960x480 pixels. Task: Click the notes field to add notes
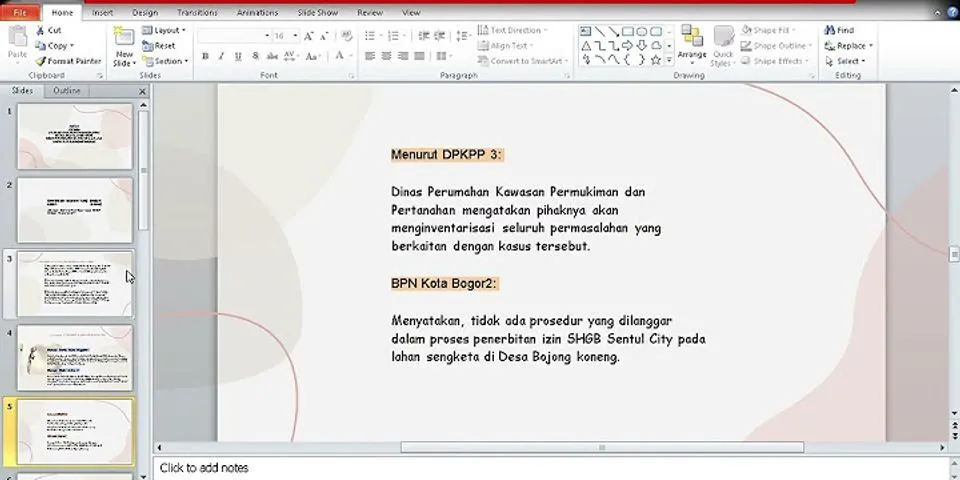click(550, 468)
